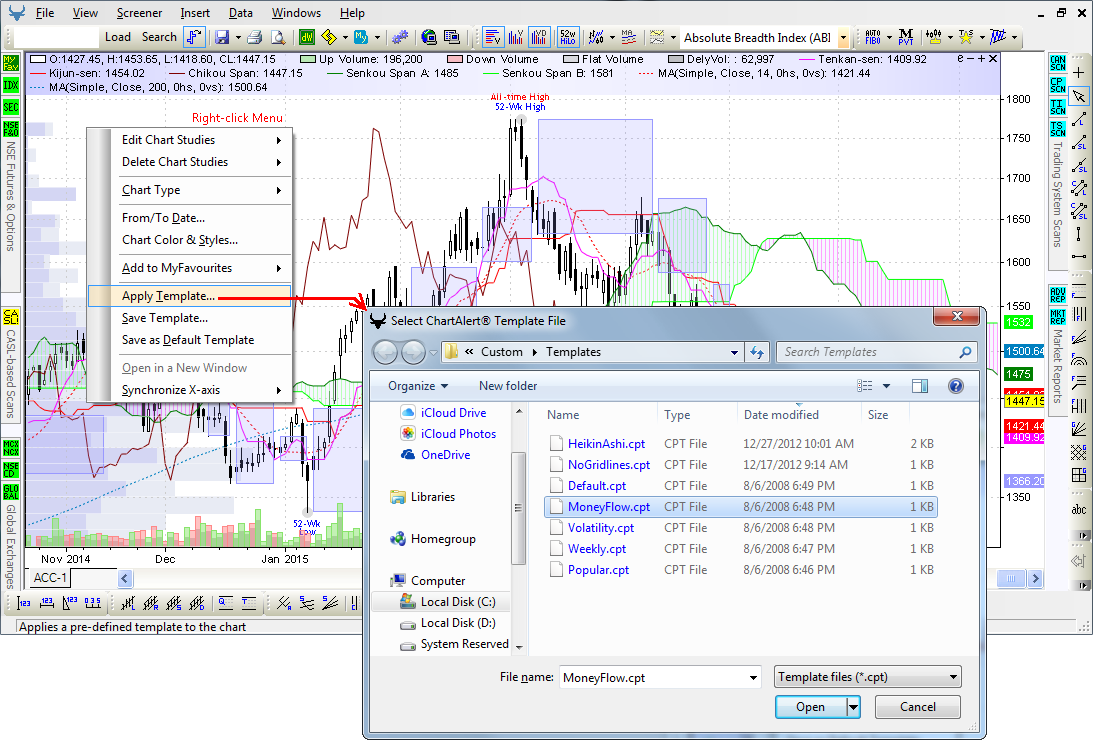The height and width of the screenshot is (740, 1093).
Task: Toggle the volume bars chart button
Action: pos(517,37)
